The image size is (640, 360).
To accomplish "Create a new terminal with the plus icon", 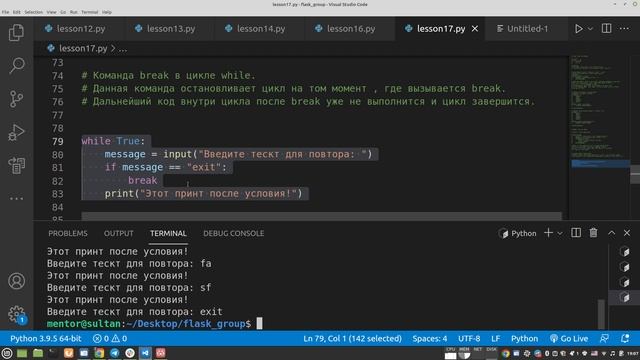I will point(549,233).
